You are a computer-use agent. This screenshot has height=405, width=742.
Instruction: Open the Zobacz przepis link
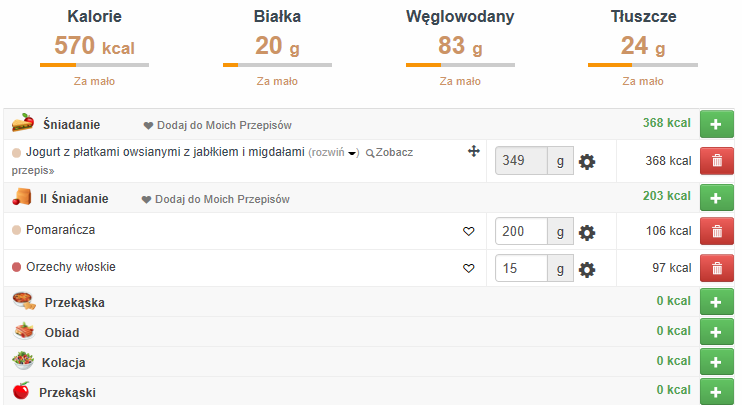coord(392,153)
